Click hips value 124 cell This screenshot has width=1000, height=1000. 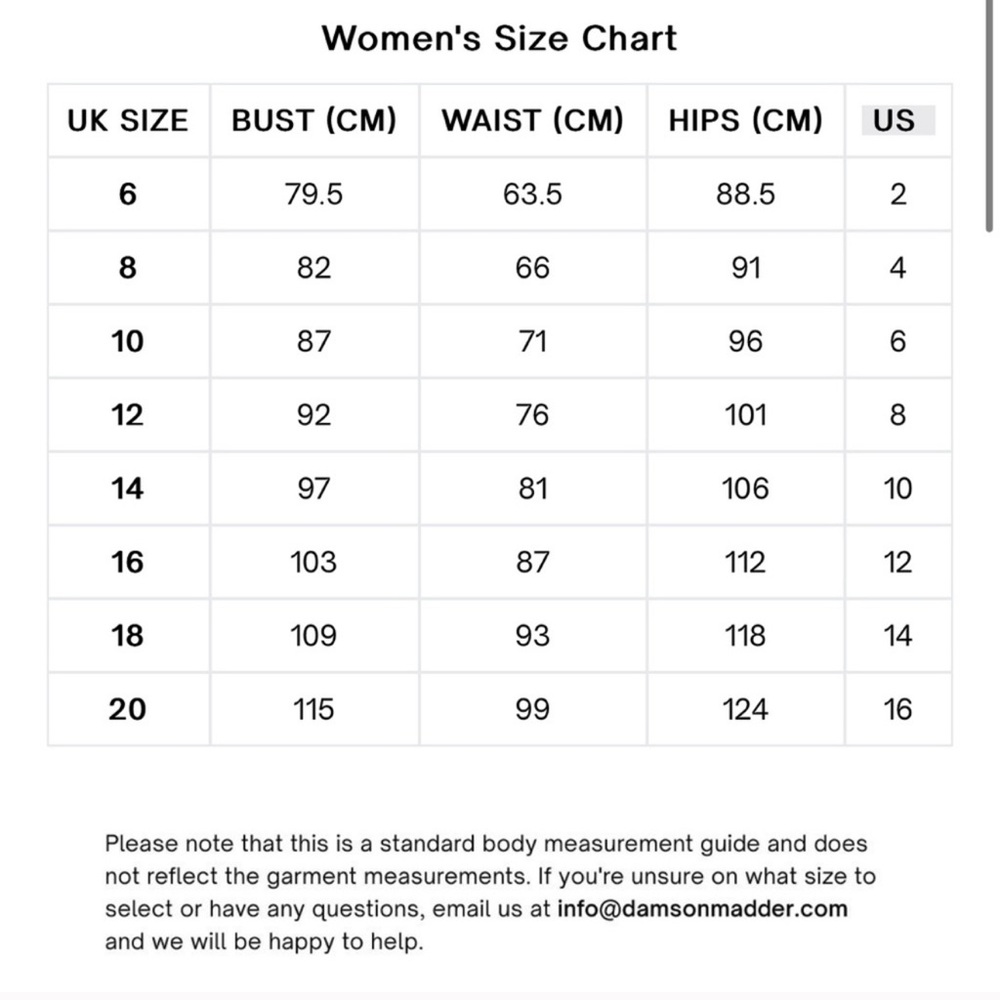click(x=746, y=709)
